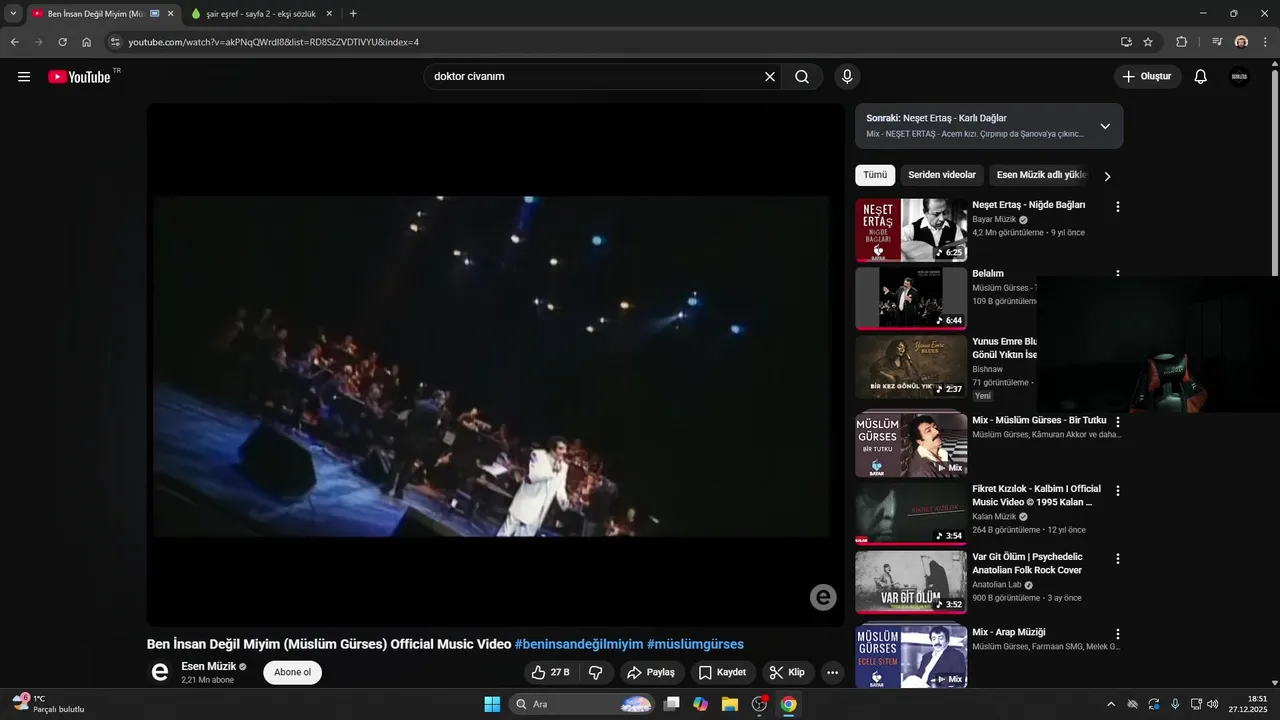Open a new Chrome tab
The height and width of the screenshot is (720, 1280).
[353, 14]
